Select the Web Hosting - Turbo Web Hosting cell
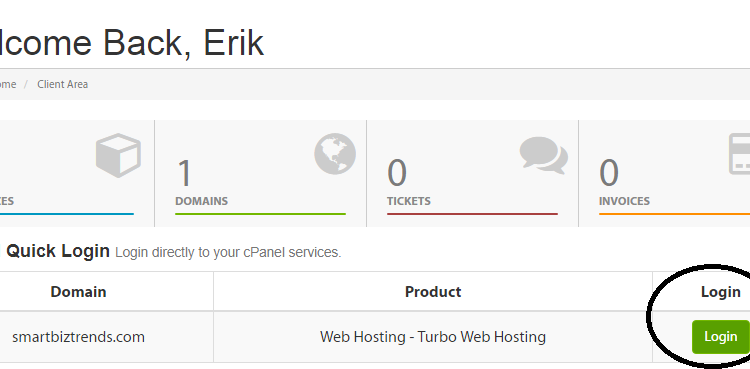The image size is (750, 369). 433,337
